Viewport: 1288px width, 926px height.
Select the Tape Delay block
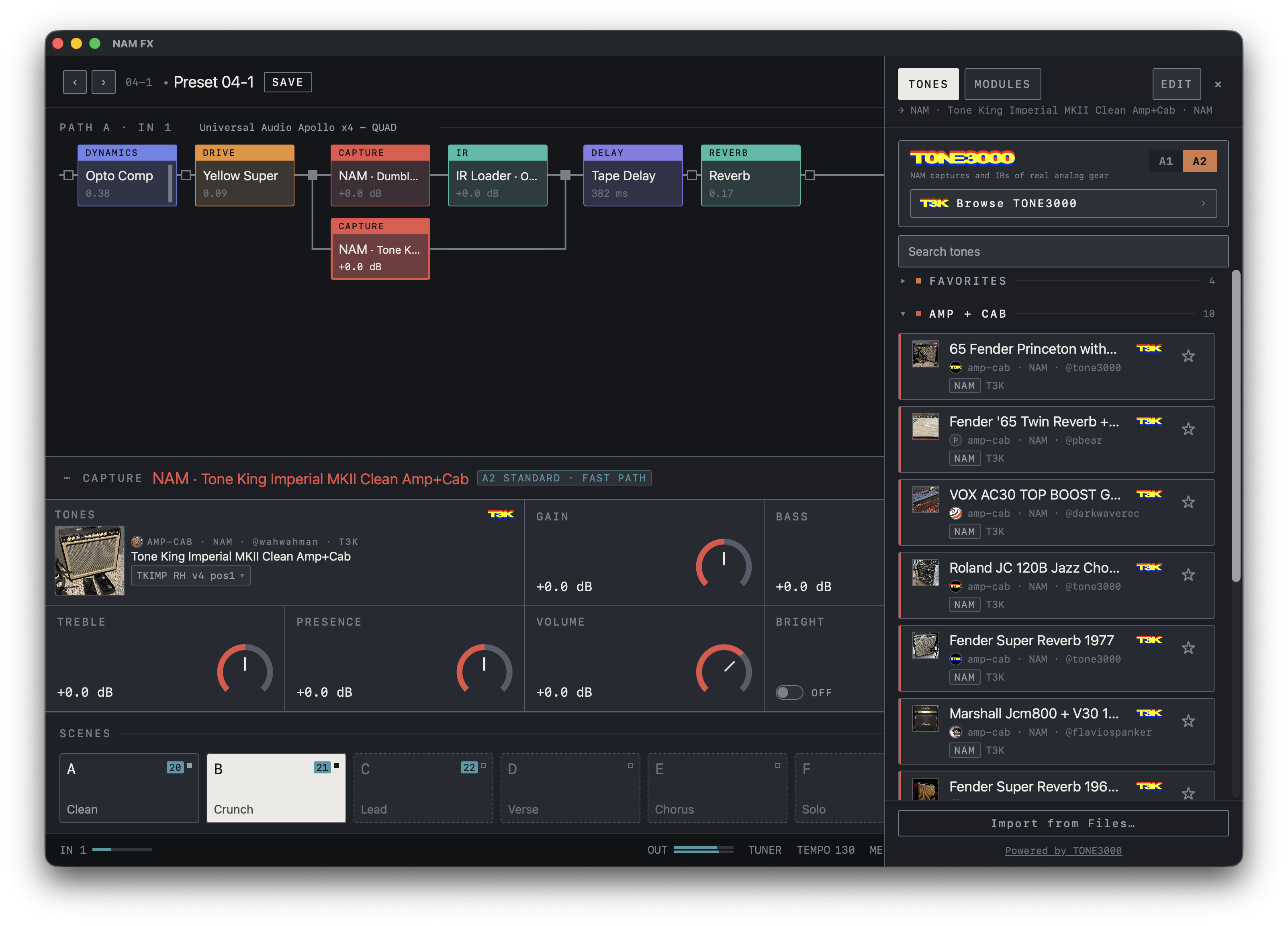pos(633,175)
